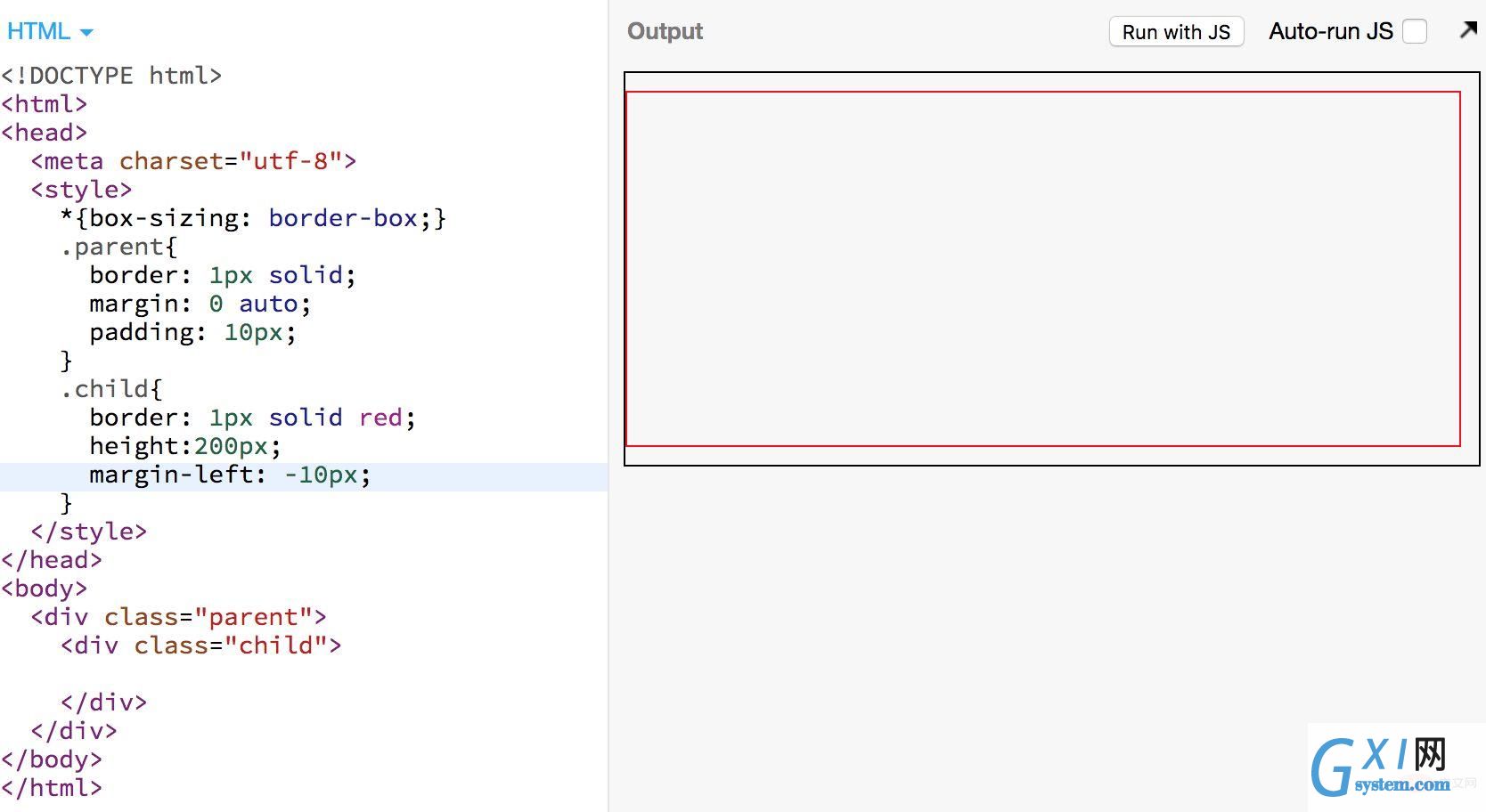Click the closing </style> tag line

tap(88, 532)
